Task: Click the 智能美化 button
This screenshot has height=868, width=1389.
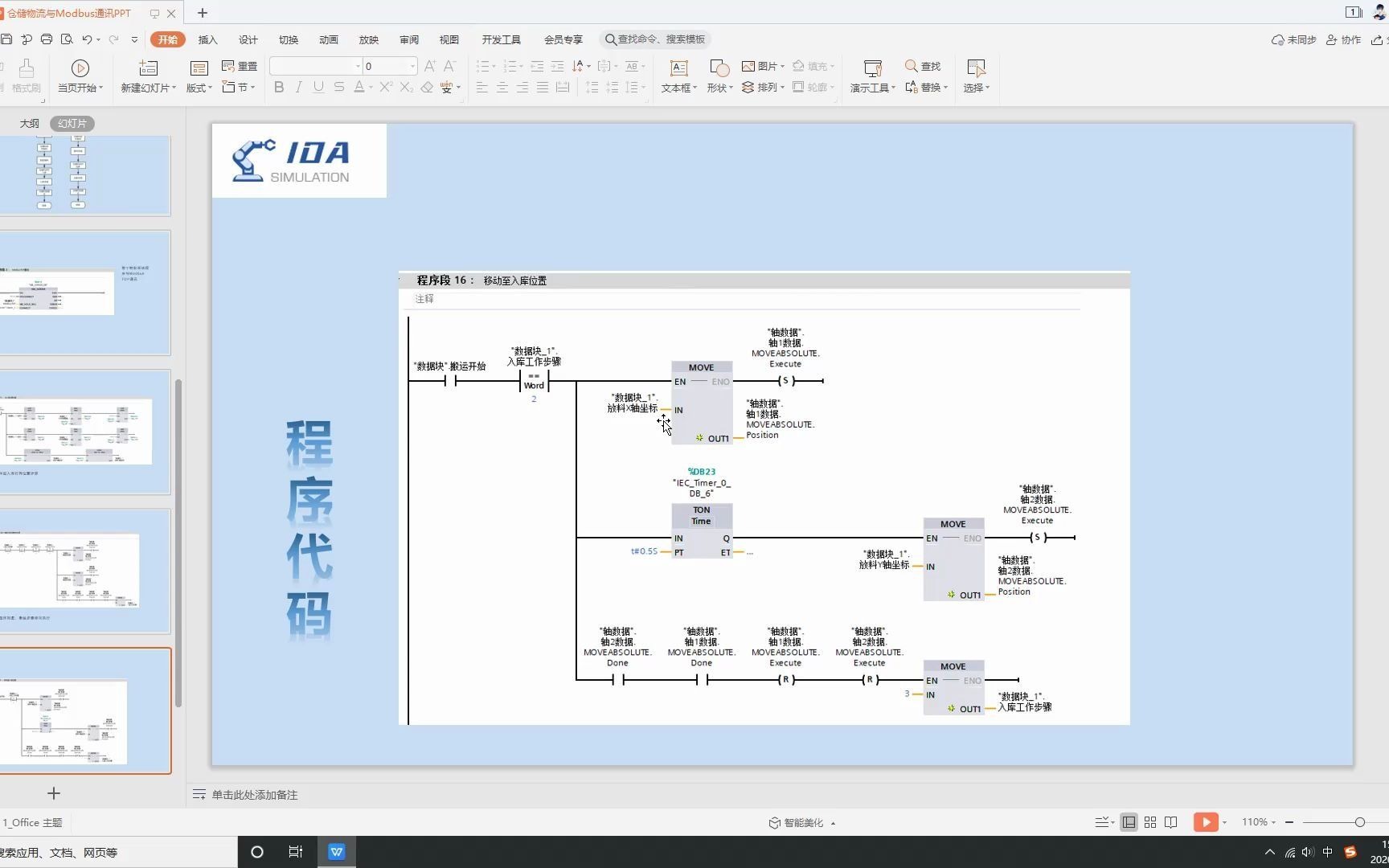Action: point(802,823)
